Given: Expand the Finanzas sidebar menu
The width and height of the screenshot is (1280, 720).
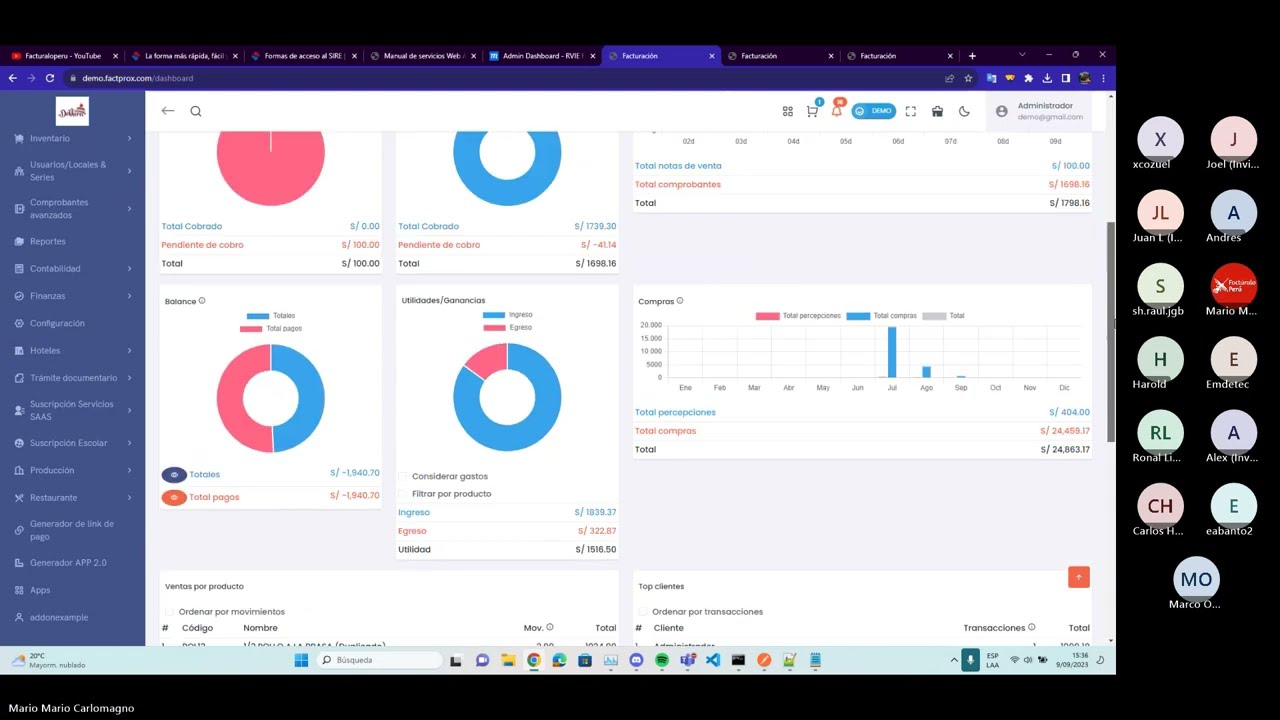Looking at the screenshot, I should pyautogui.click(x=72, y=296).
